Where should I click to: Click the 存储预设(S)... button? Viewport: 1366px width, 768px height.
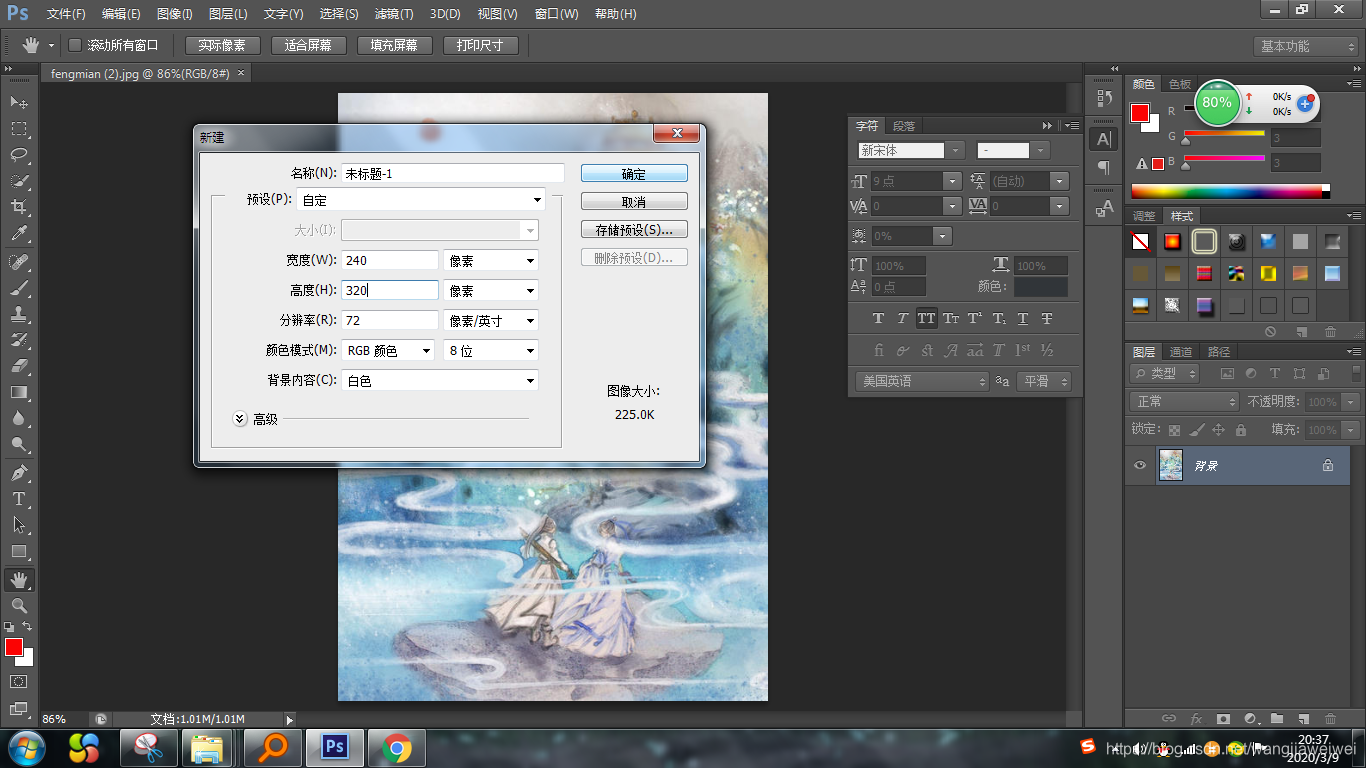click(x=634, y=230)
